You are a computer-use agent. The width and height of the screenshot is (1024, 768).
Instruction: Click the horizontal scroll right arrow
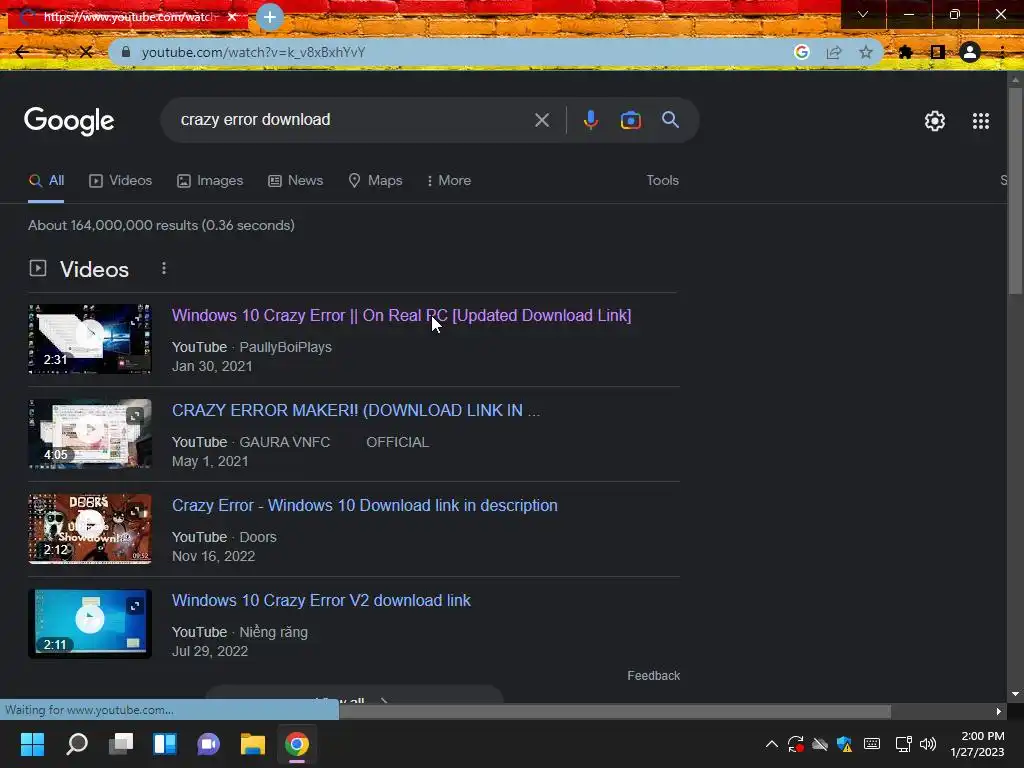click(999, 711)
